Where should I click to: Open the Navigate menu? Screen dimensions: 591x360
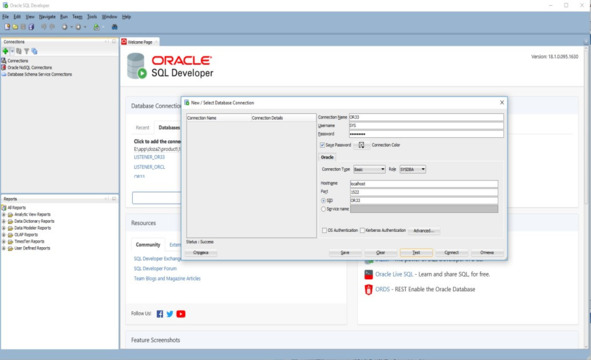click(47, 17)
